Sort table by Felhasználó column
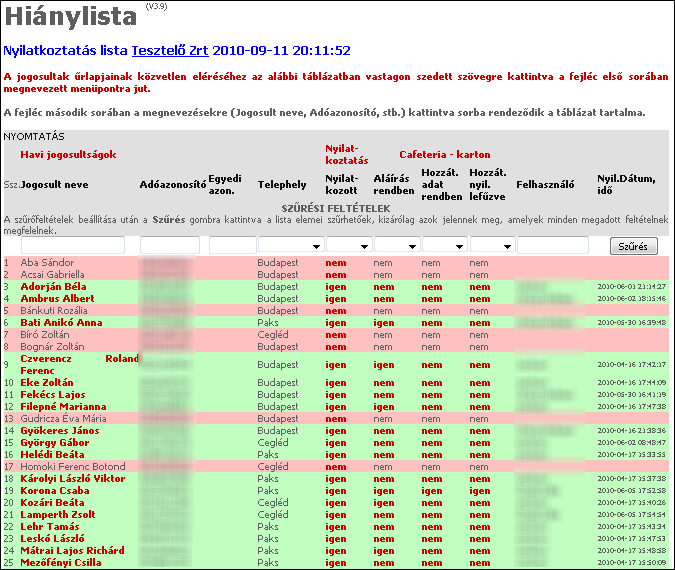 pos(545,185)
